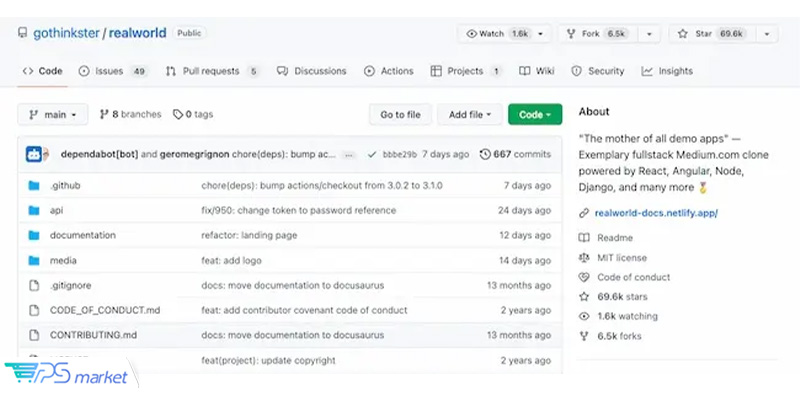View the 0 tags link
The width and height of the screenshot is (800, 400).
pos(193,114)
